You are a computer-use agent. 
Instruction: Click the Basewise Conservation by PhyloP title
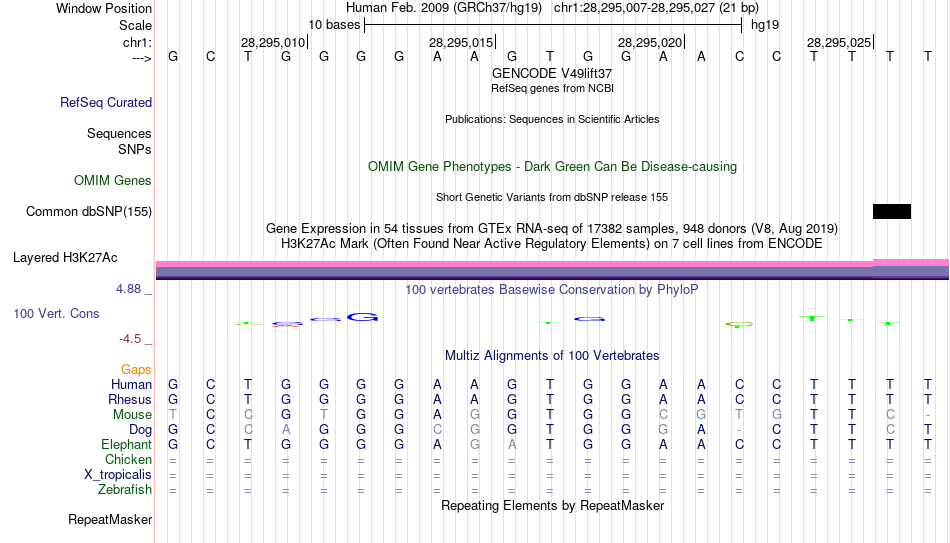[x=552, y=290]
